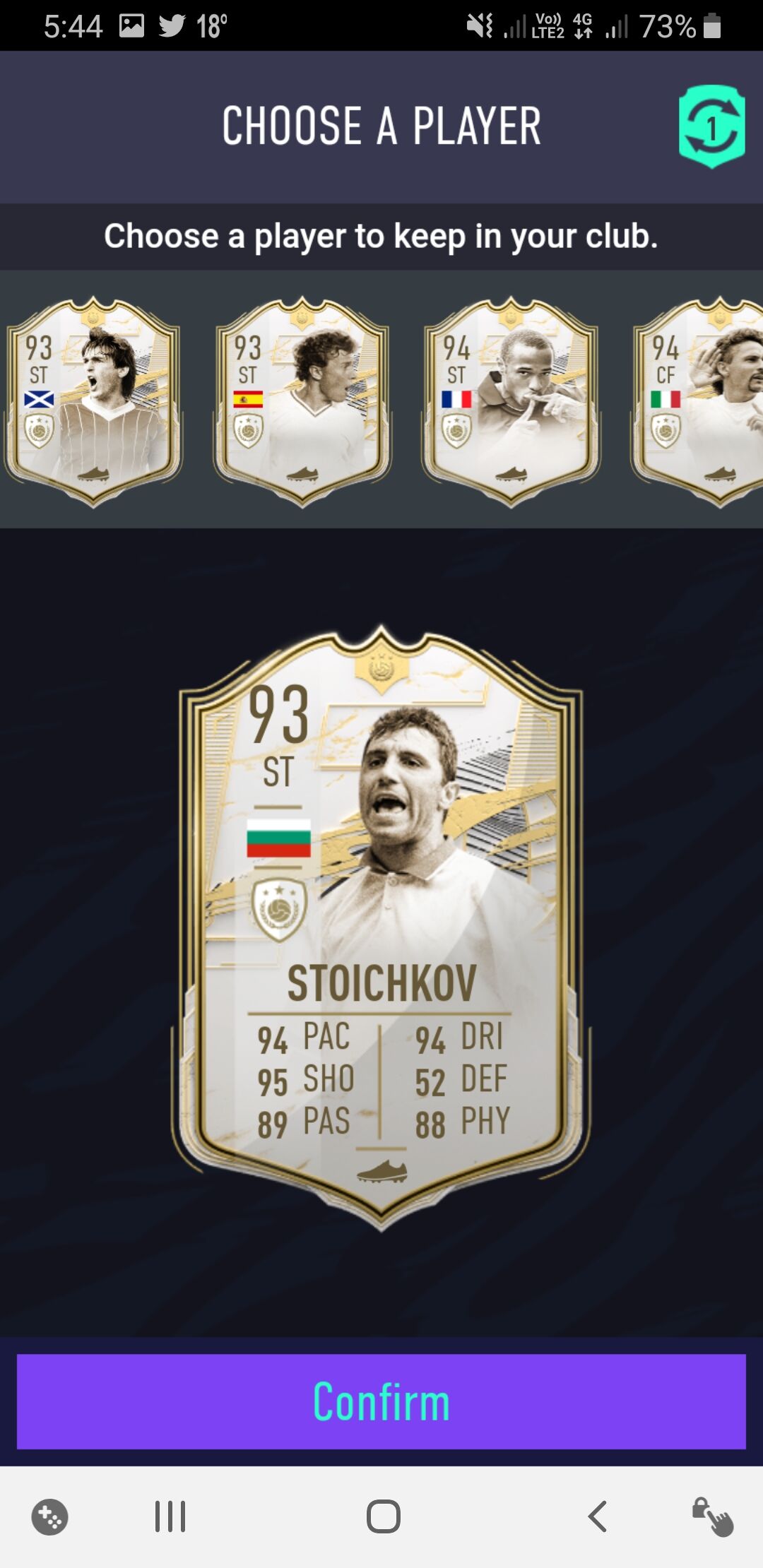Tap the green player pick counter badge
Viewport: 763px width, 1568px height.
(x=711, y=126)
